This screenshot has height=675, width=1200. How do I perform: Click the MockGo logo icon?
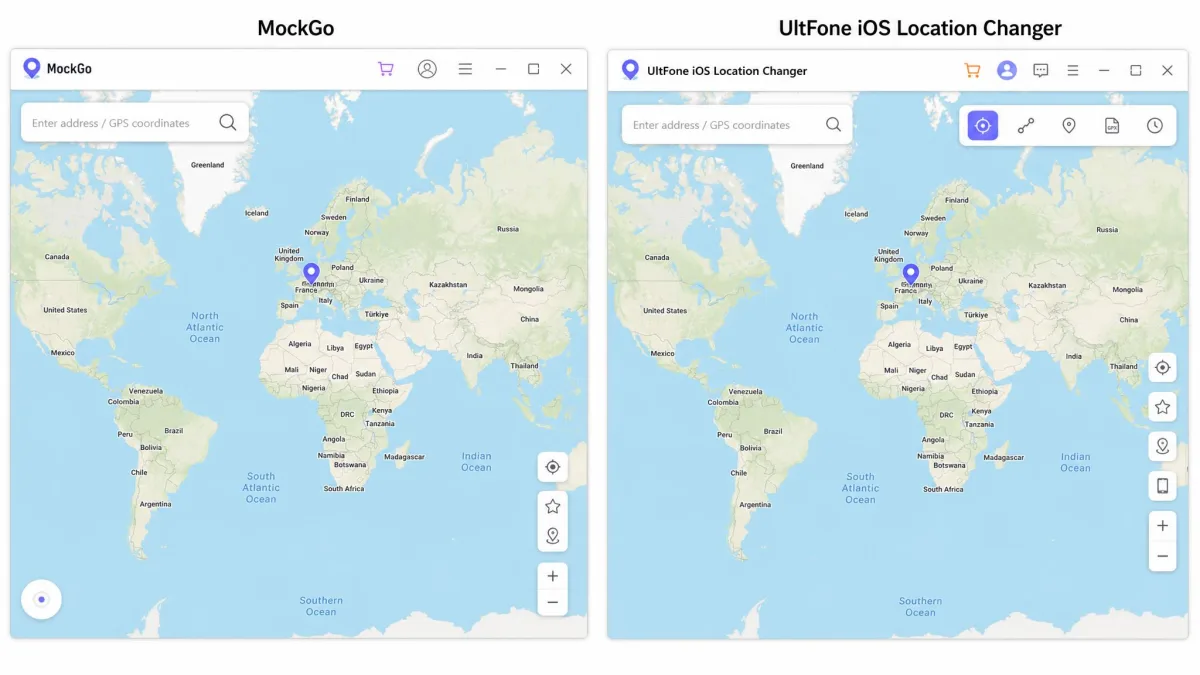[x=32, y=68]
